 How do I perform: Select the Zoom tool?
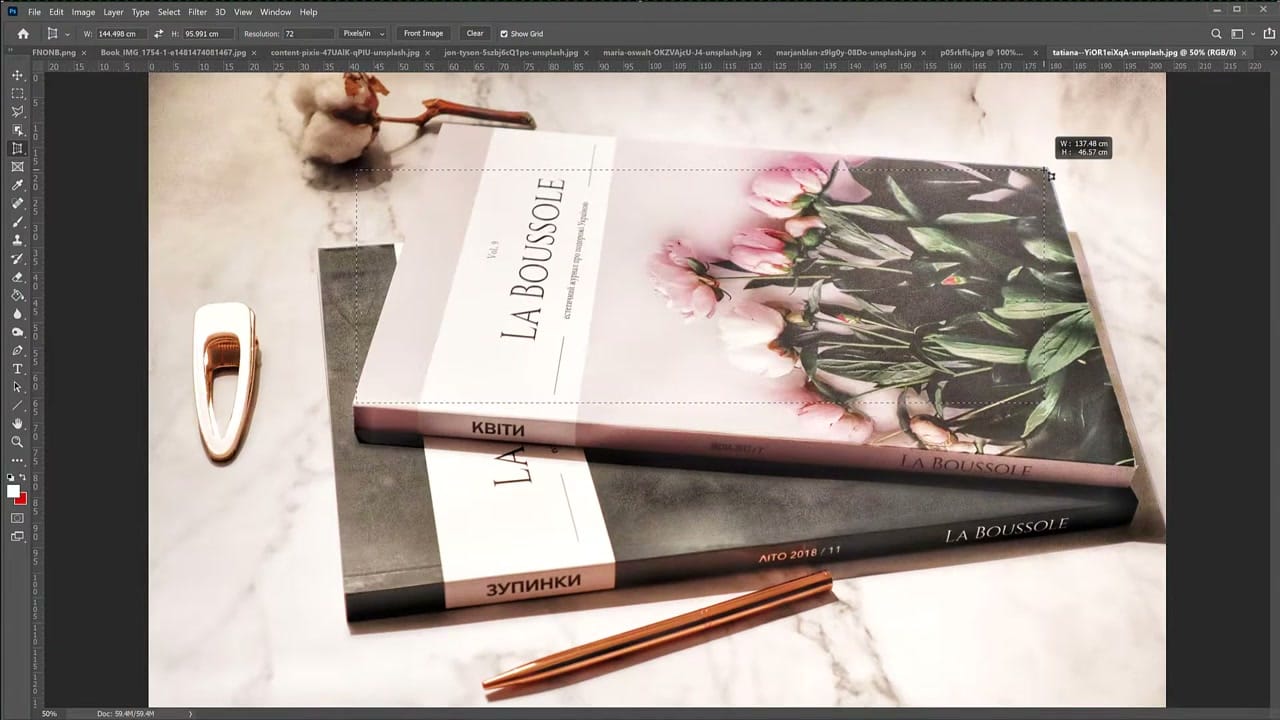17,442
